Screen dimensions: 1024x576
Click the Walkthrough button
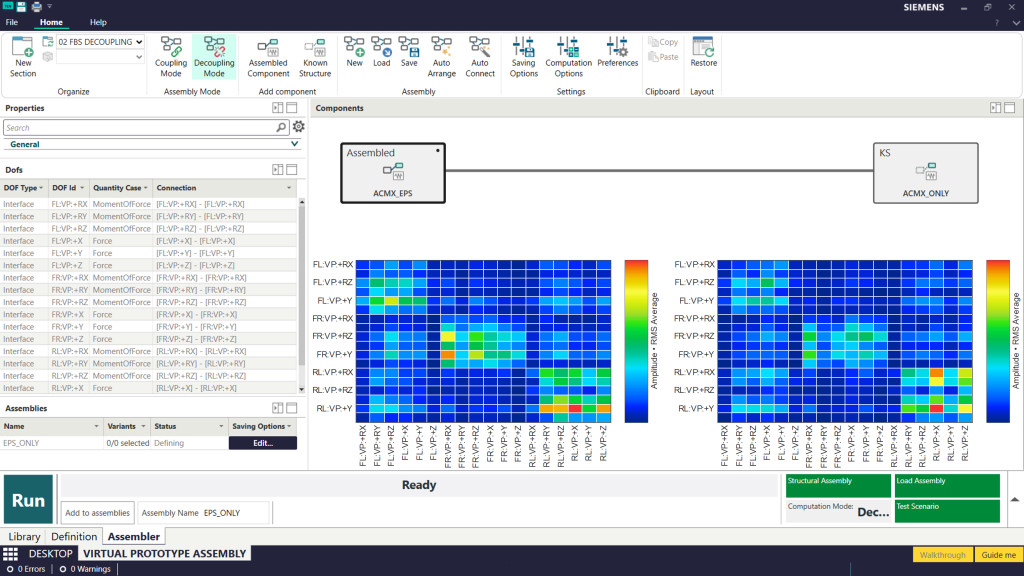[942, 554]
